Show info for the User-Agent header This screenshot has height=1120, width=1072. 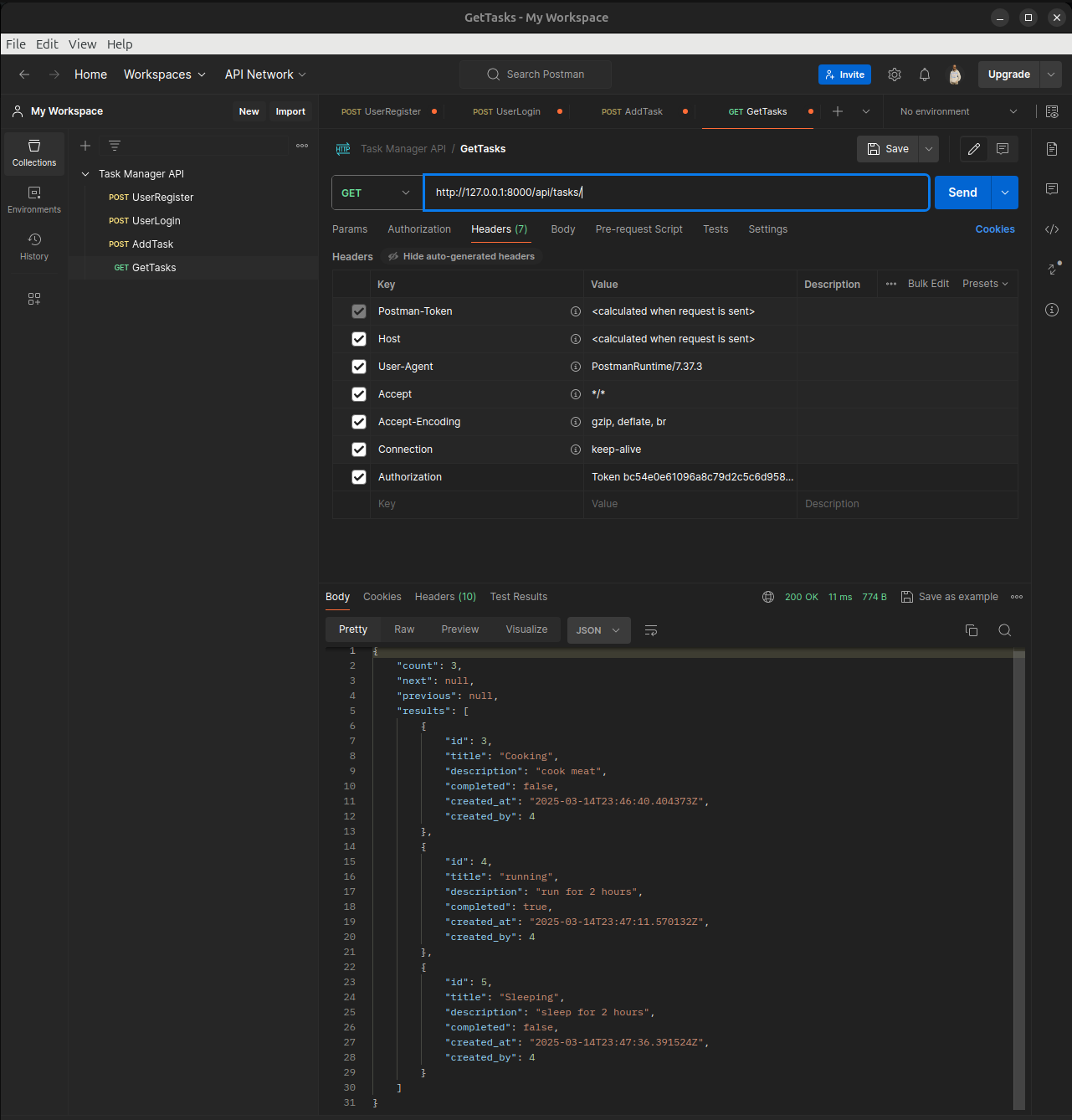[x=576, y=367]
